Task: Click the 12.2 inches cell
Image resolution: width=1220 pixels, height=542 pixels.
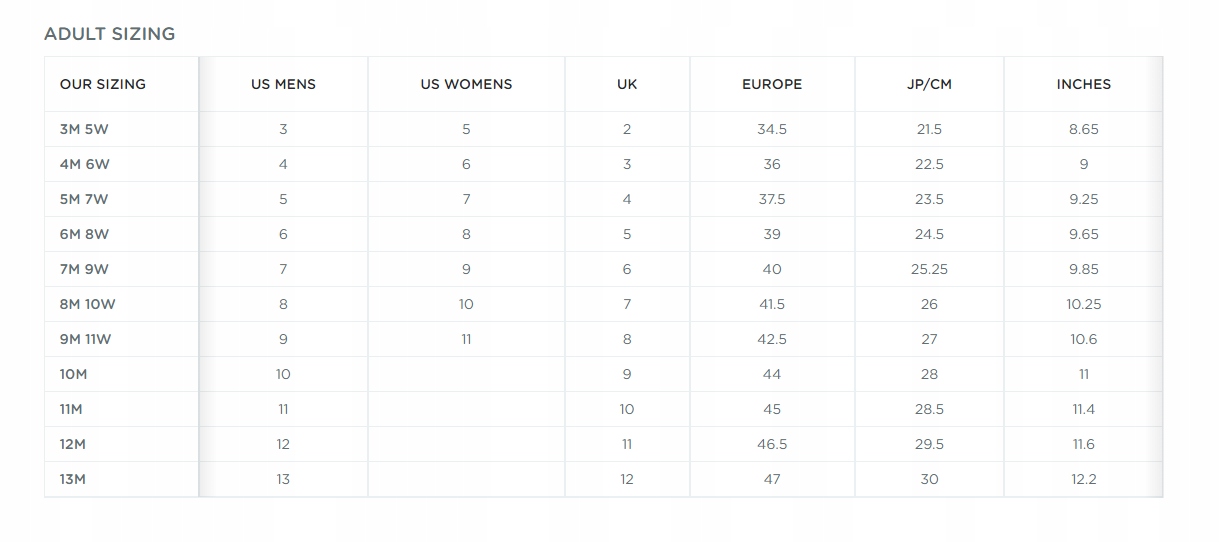Action: point(1083,480)
